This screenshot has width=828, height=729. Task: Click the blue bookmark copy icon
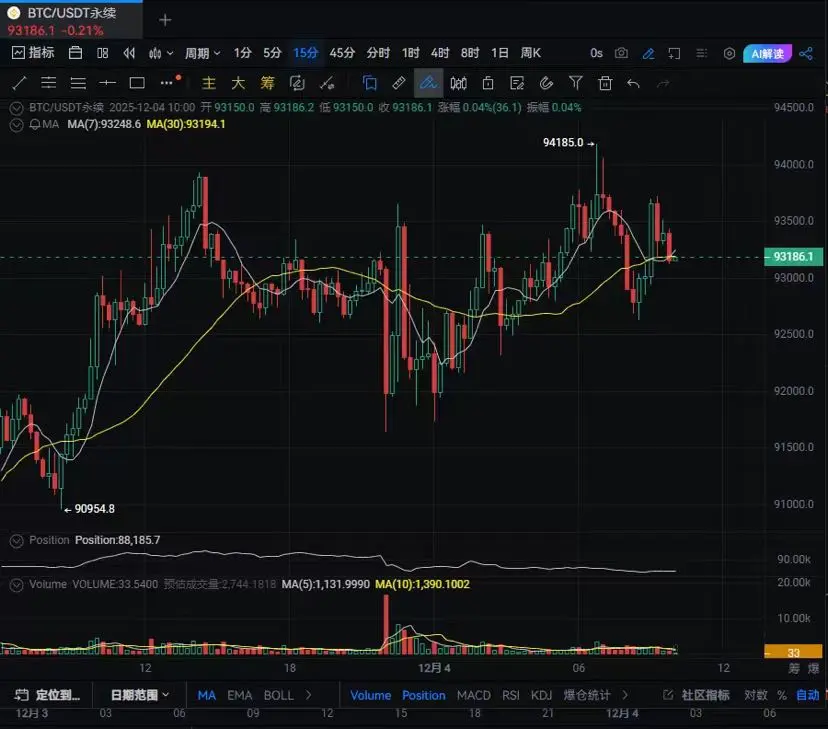370,83
